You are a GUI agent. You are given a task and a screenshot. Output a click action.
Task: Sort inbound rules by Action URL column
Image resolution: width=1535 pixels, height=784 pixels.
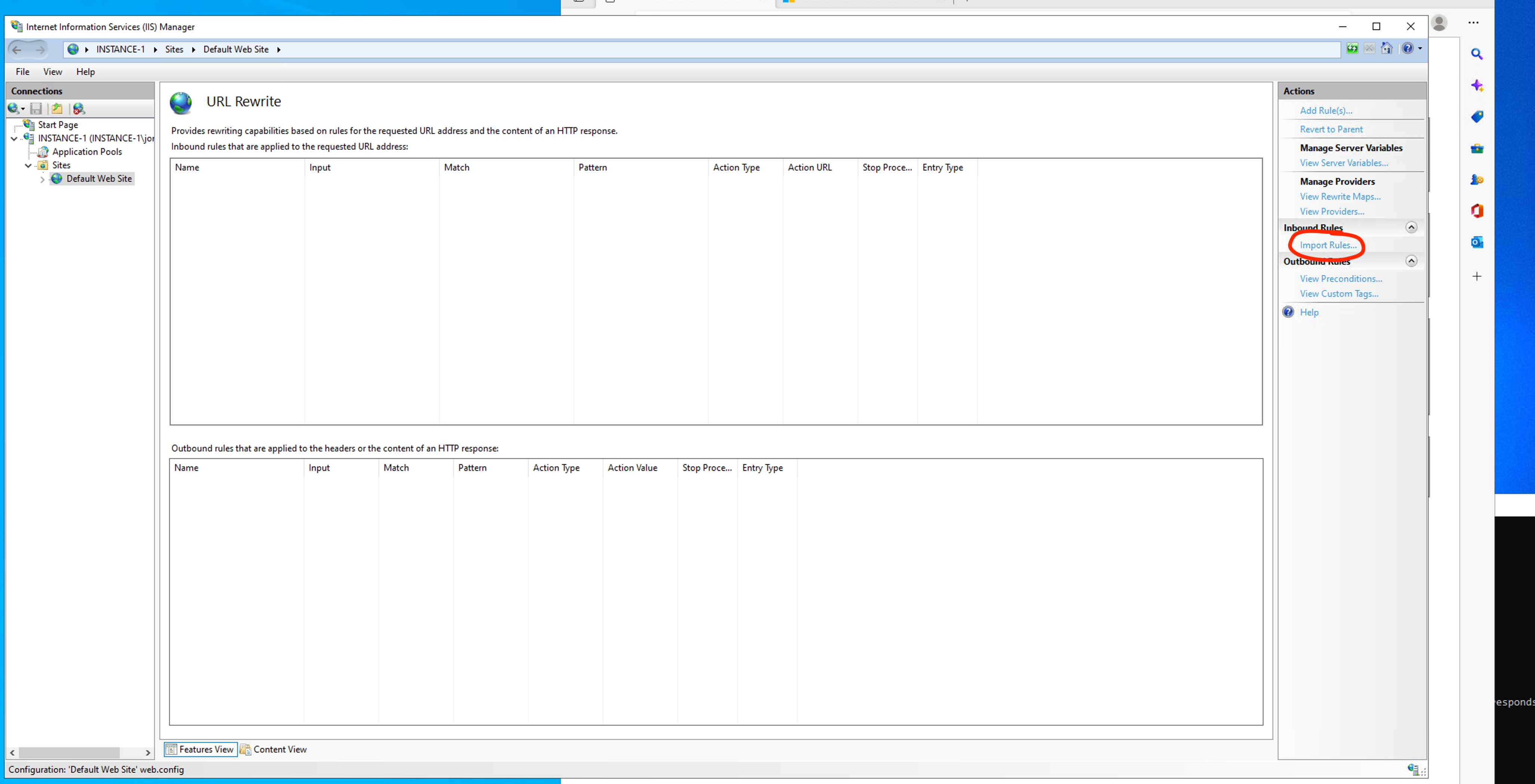point(820,167)
